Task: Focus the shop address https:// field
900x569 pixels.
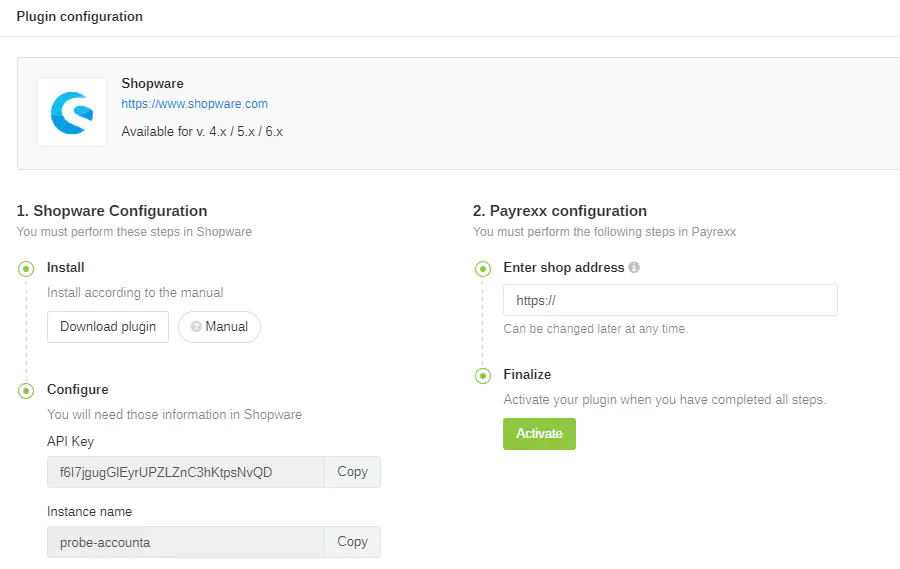Action: [670, 300]
